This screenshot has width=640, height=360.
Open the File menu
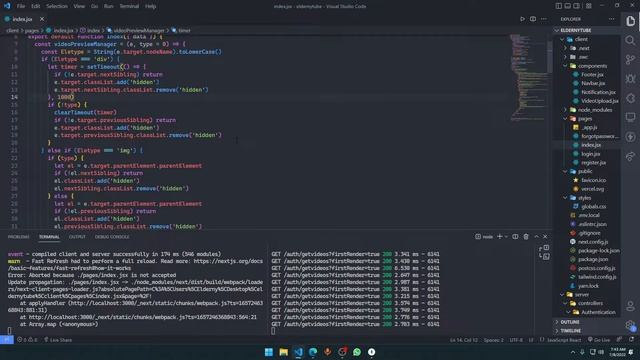[20, 6]
